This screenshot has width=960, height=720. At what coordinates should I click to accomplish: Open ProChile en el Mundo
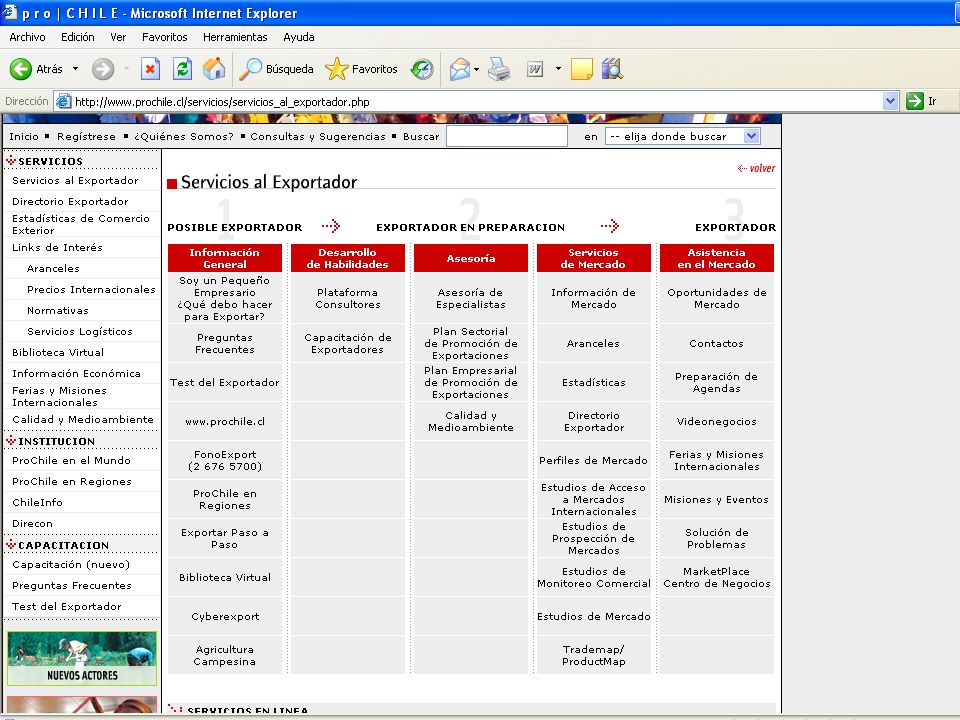(x=72, y=460)
